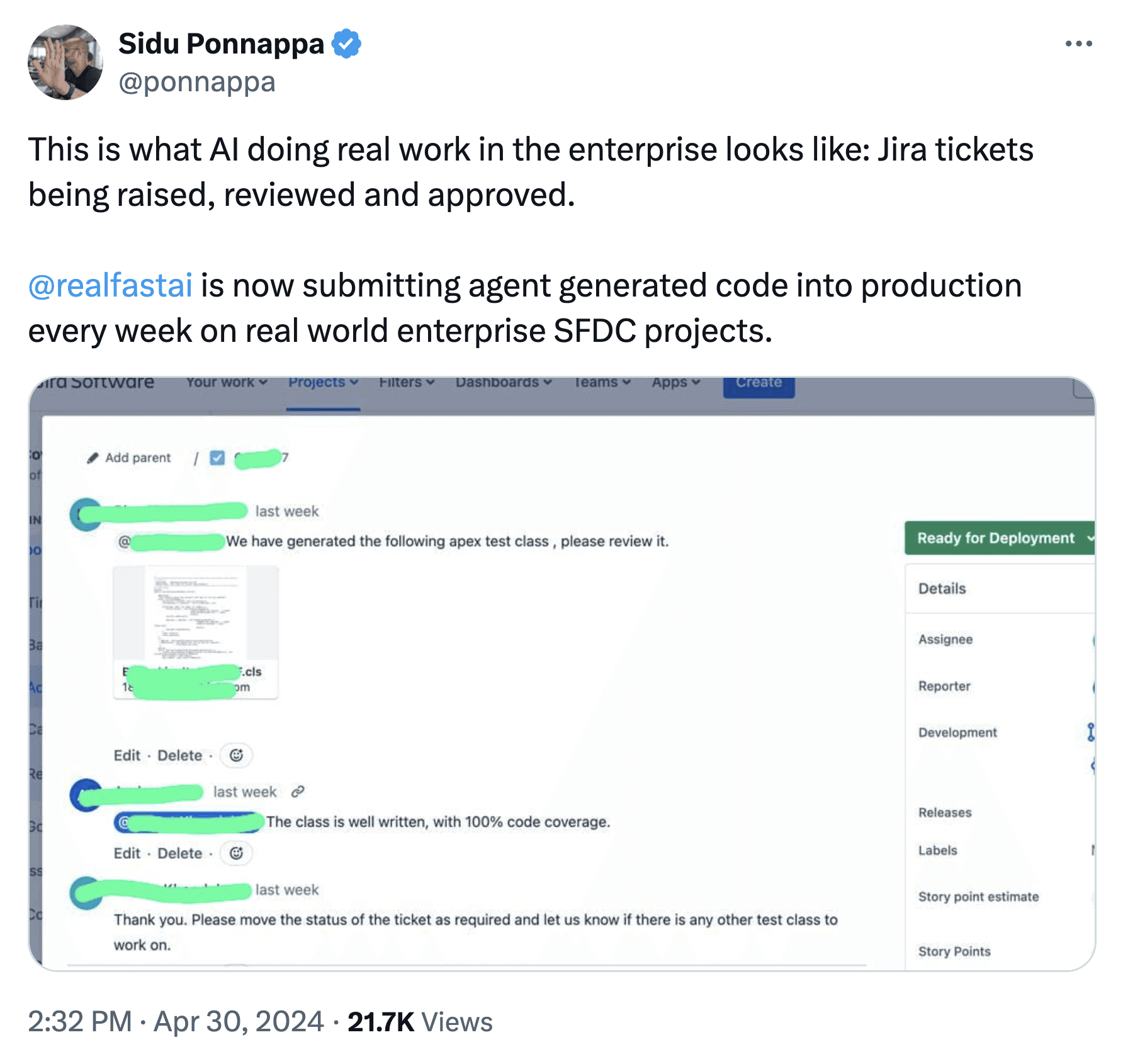
Task: Click the @ponnappa handle
Action: tap(196, 82)
